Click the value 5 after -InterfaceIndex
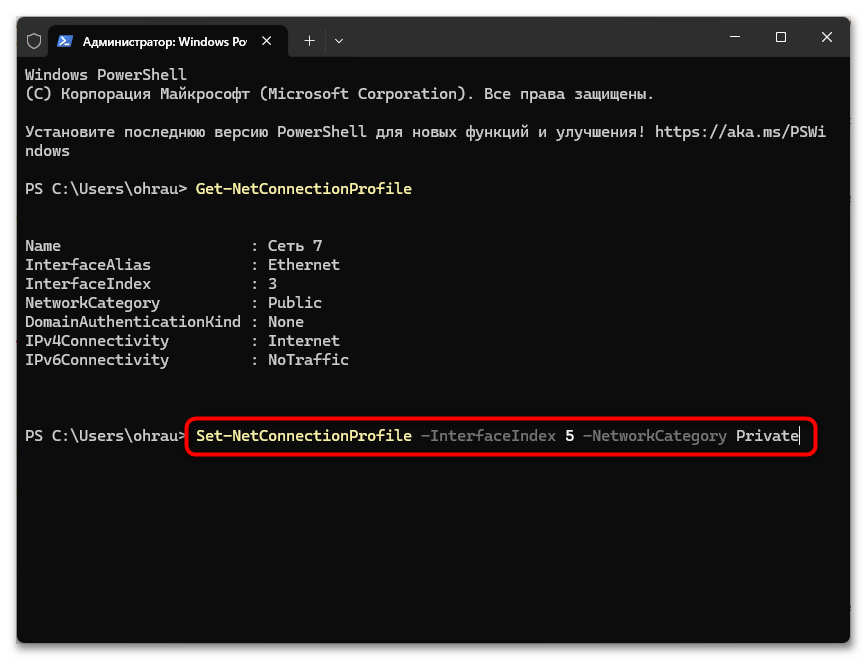This screenshot has width=867, height=660. click(570, 436)
